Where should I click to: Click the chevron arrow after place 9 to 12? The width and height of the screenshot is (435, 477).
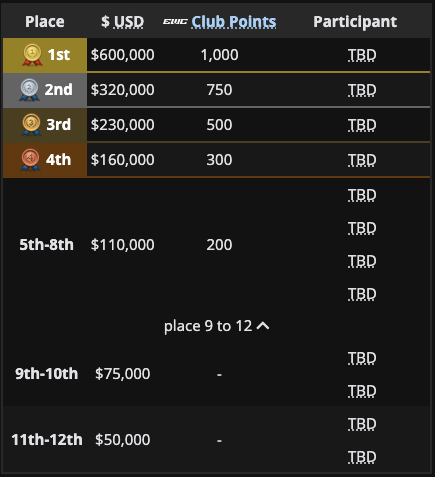(x=263, y=326)
